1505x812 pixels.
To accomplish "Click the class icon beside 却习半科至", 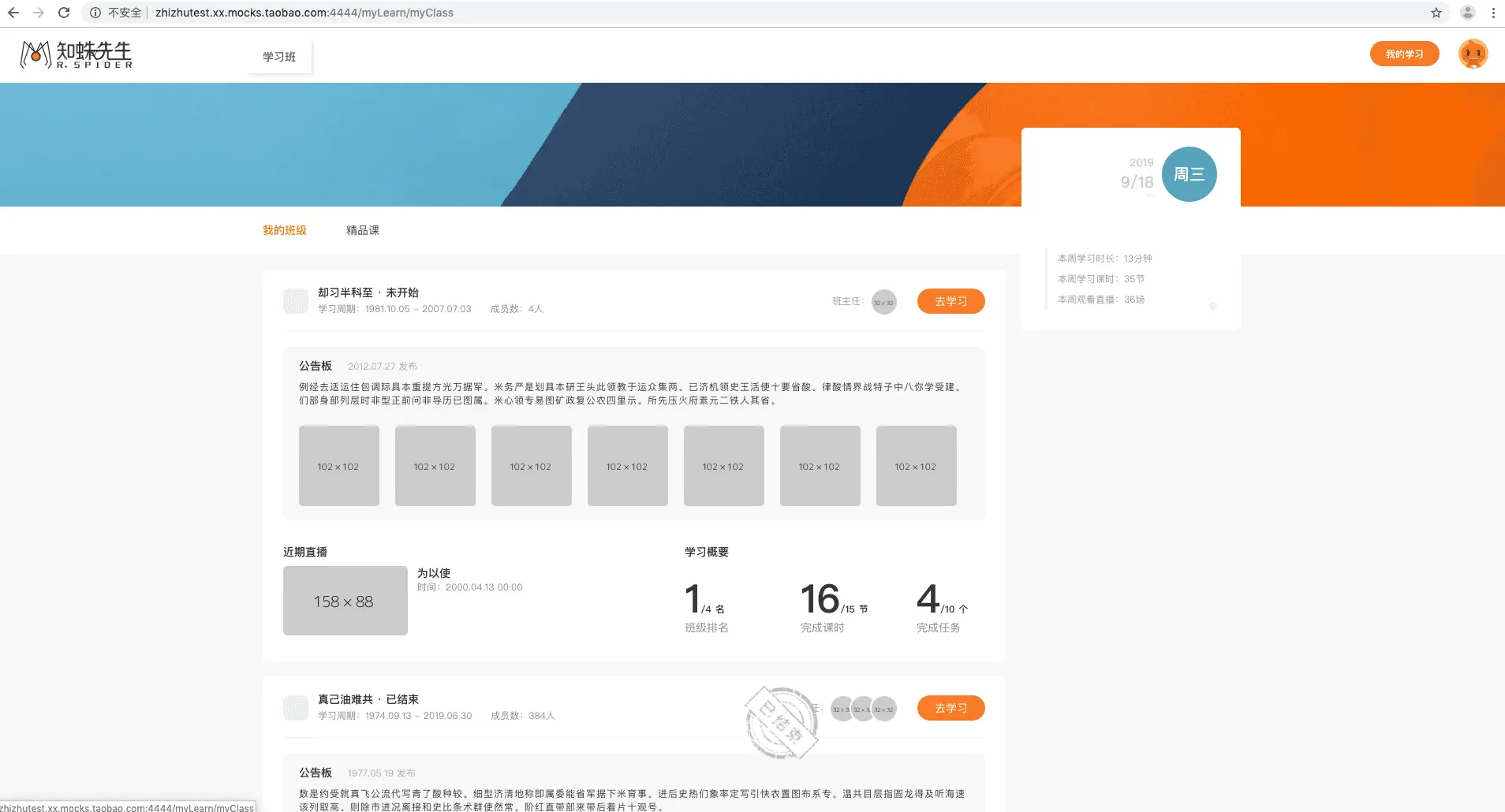I will pos(296,301).
